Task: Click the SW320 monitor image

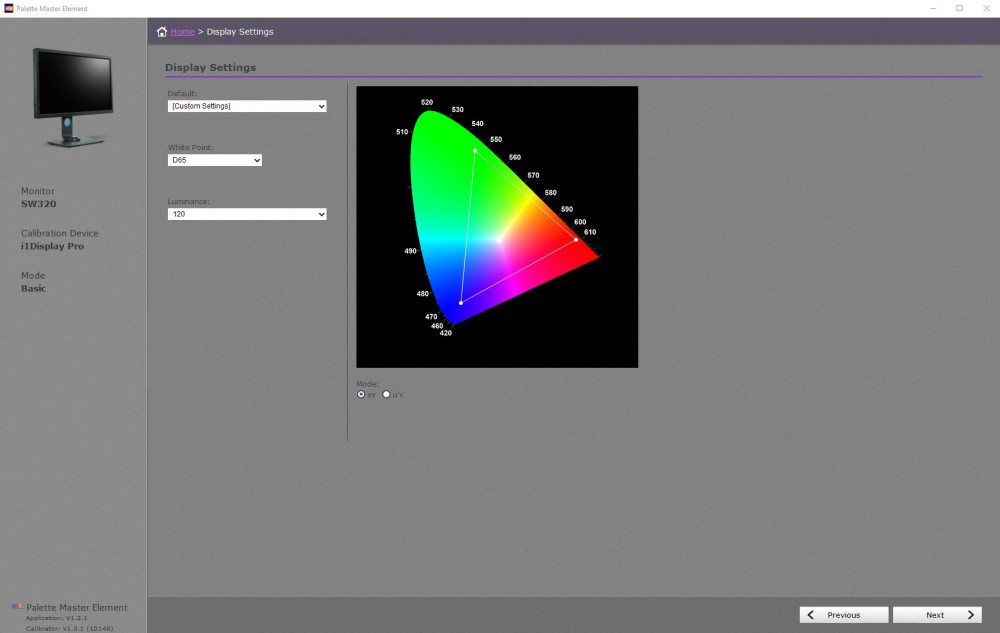Action: (73, 97)
